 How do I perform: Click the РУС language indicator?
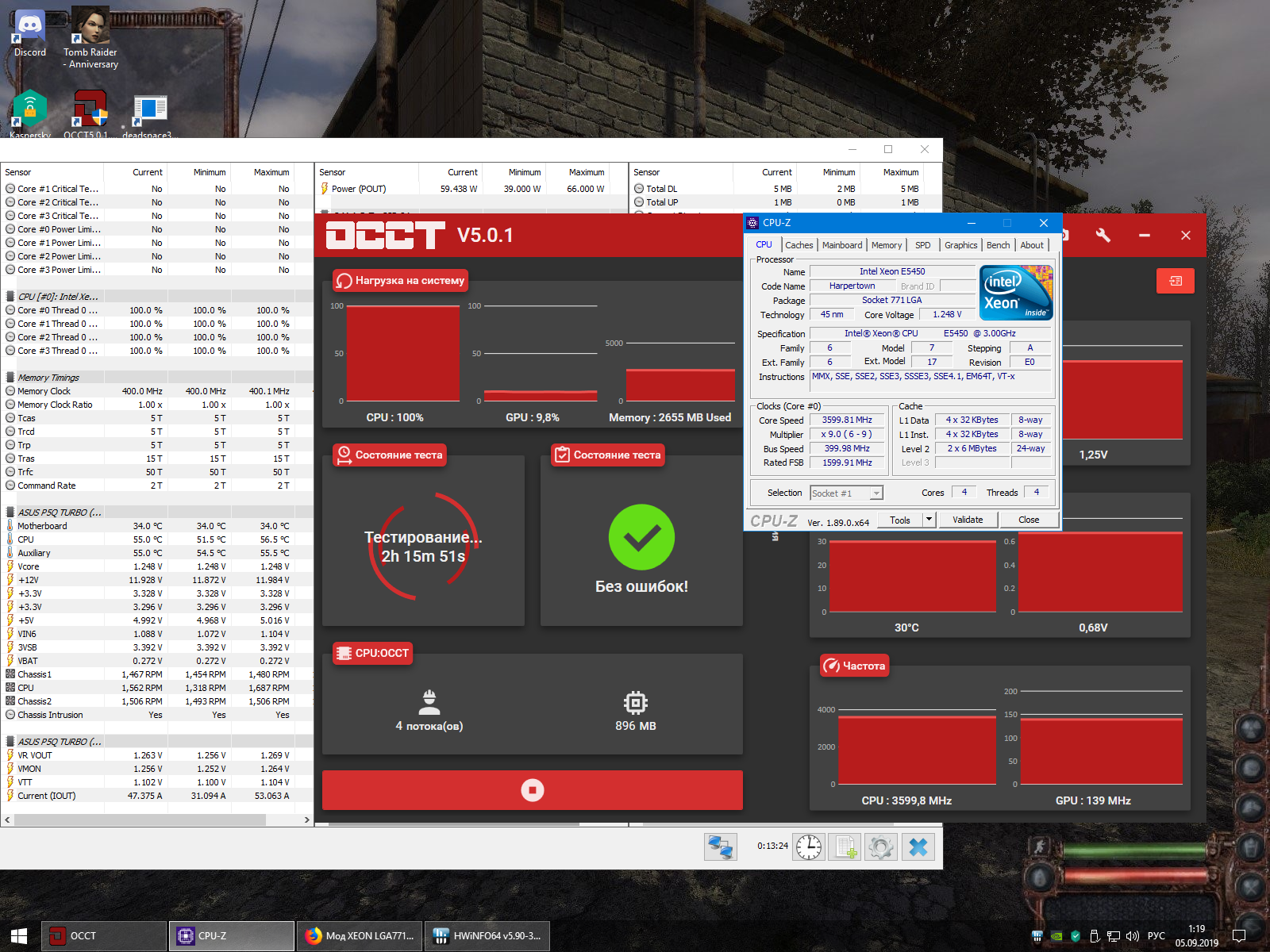[x=1156, y=936]
